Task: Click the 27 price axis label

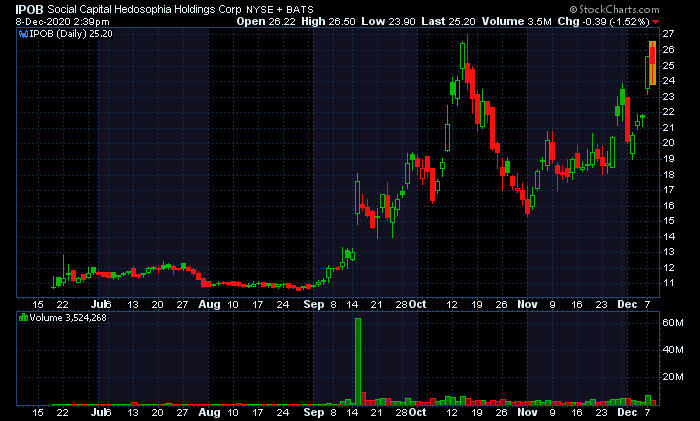Action: point(668,34)
